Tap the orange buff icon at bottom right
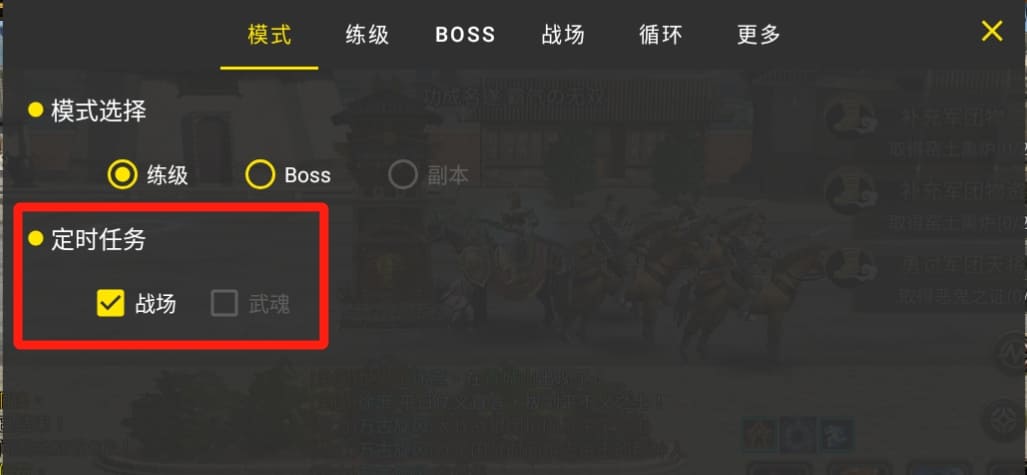The width and height of the screenshot is (1027, 475). 760,434
